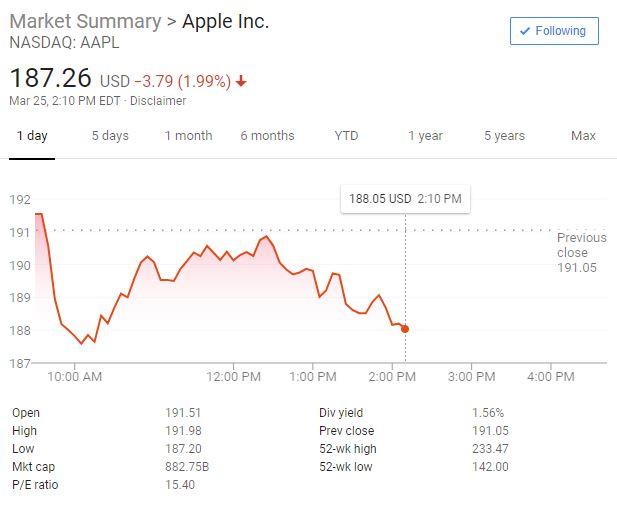Image resolution: width=617 pixels, height=512 pixels.
Task: Select the Max range tab
Action: tap(583, 136)
